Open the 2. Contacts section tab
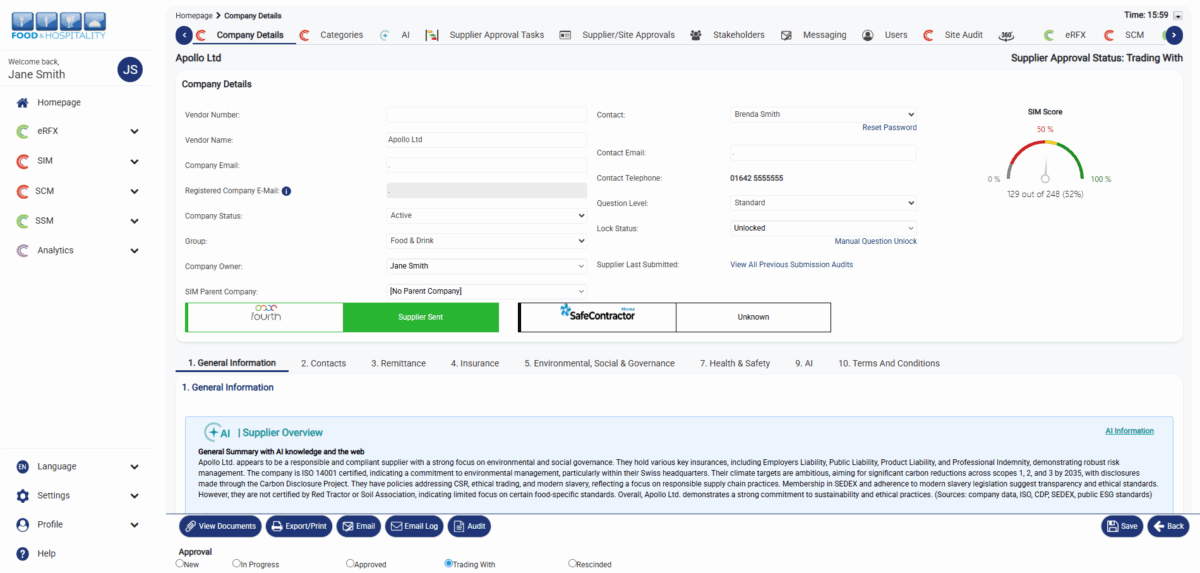This screenshot has width=1200, height=573. (x=323, y=363)
